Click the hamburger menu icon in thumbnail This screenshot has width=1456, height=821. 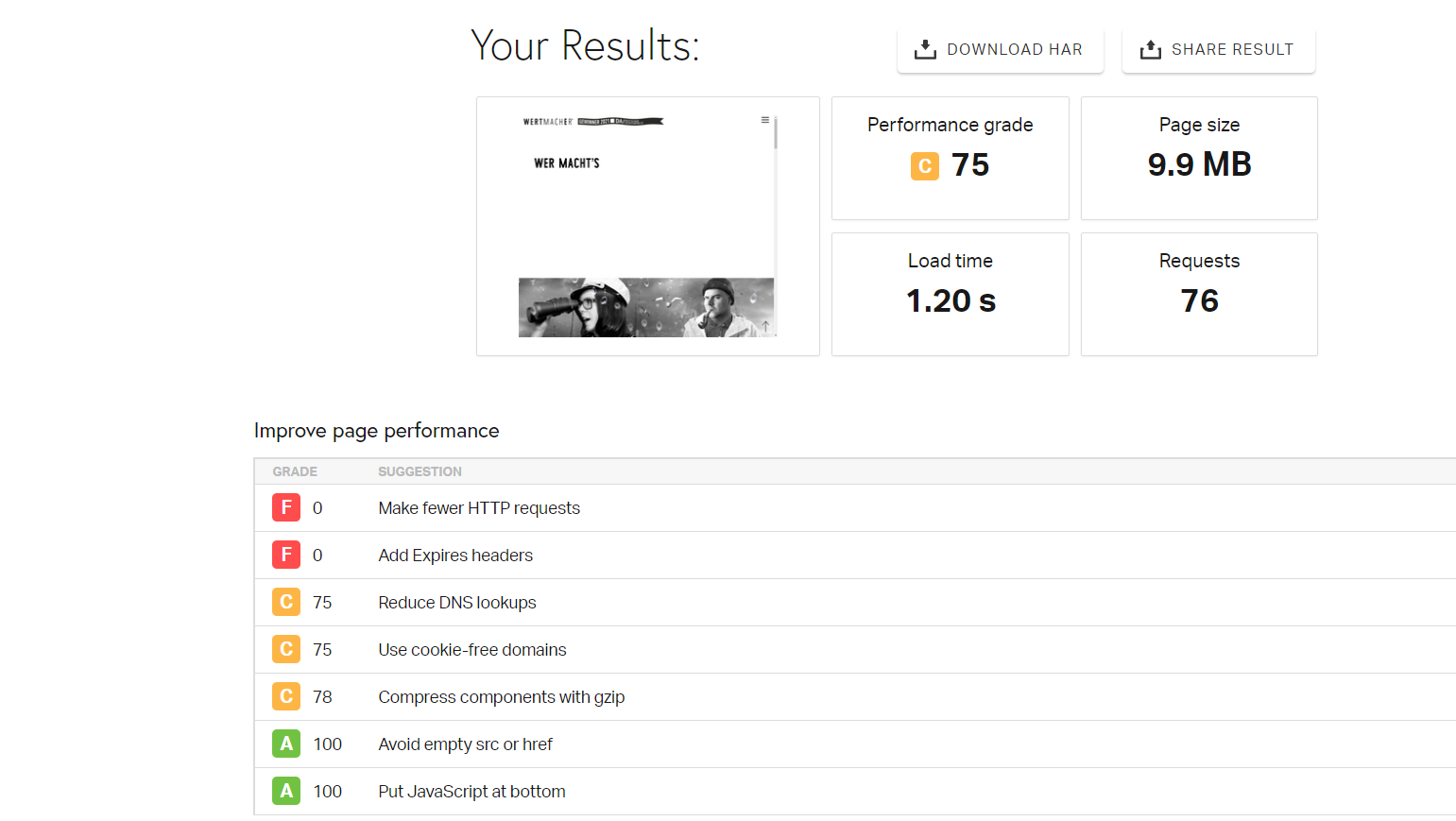764,120
